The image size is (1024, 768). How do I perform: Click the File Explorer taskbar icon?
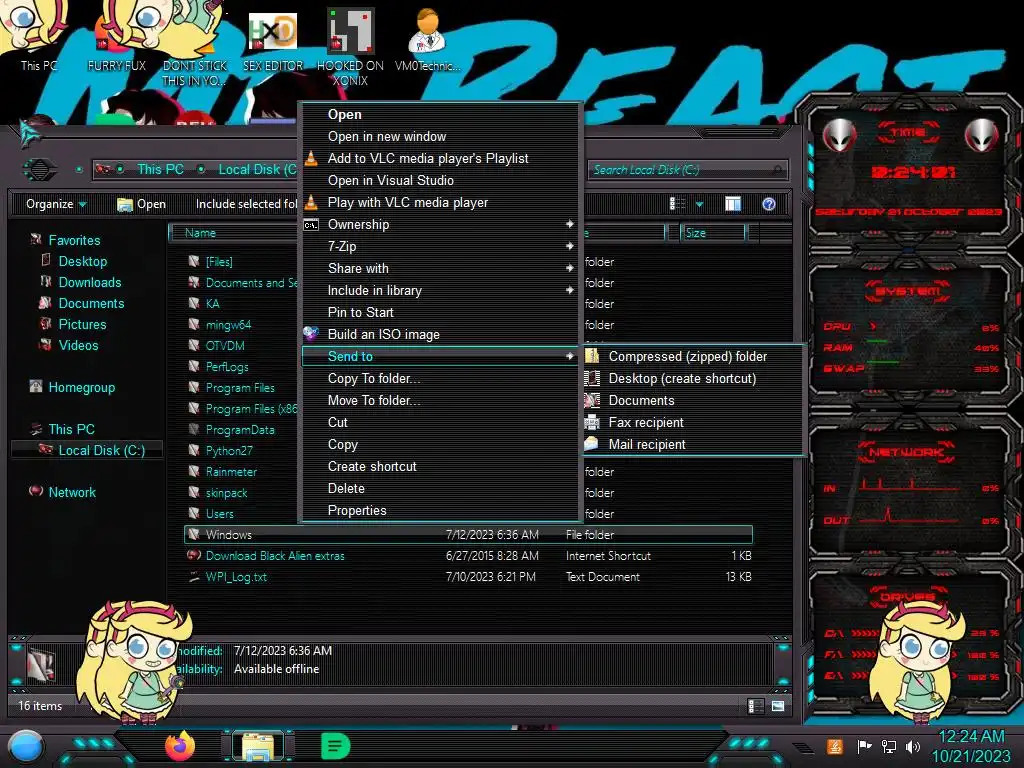pyautogui.click(x=258, y=746)
